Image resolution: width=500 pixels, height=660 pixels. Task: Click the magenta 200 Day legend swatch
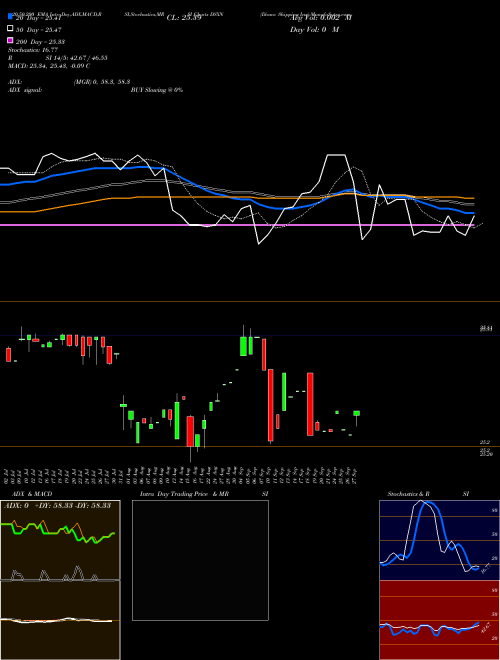click(10, 41)
